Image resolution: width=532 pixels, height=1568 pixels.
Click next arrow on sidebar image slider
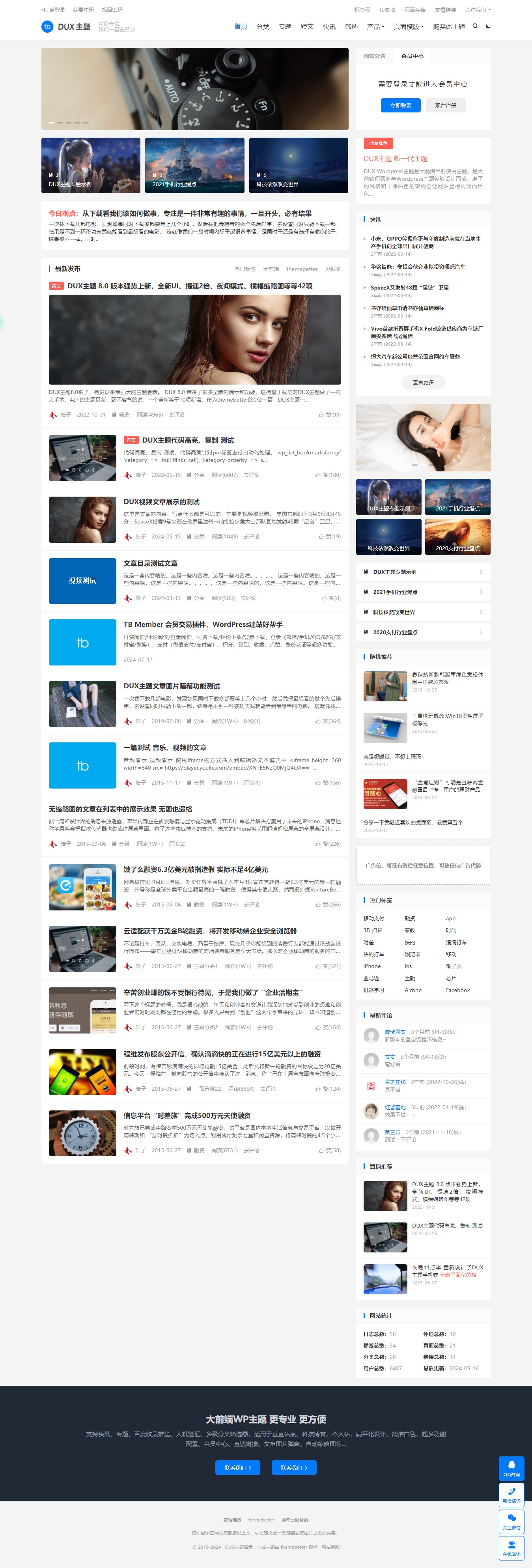(x=483, y=437)
